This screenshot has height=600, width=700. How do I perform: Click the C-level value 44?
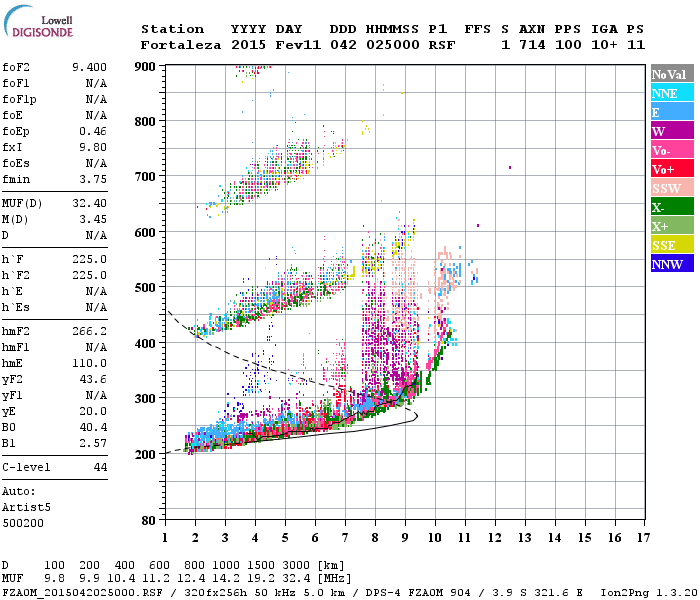coord(100,467)
